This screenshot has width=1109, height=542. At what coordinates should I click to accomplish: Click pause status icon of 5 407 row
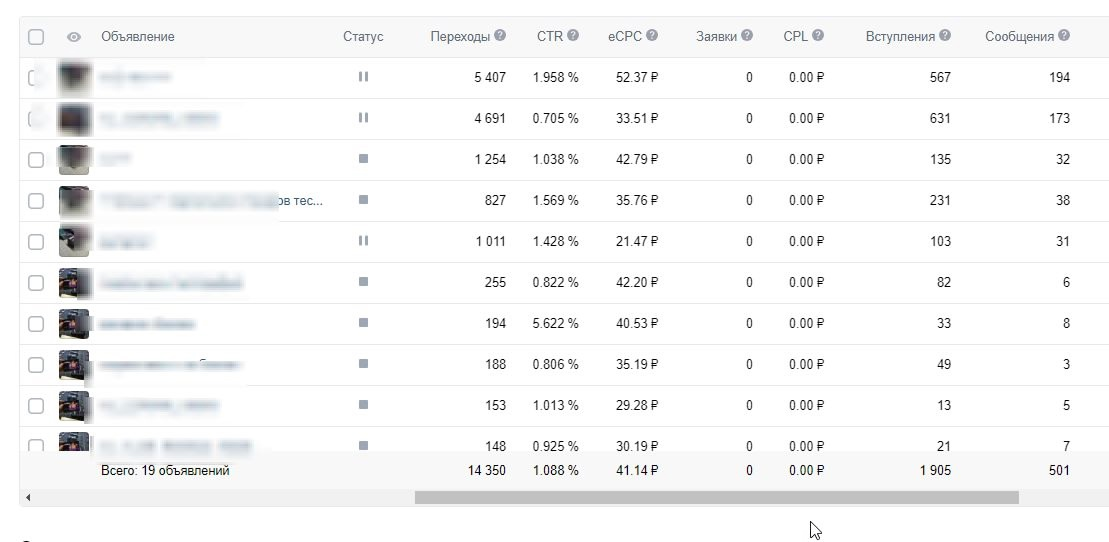(x=364, y=76)
